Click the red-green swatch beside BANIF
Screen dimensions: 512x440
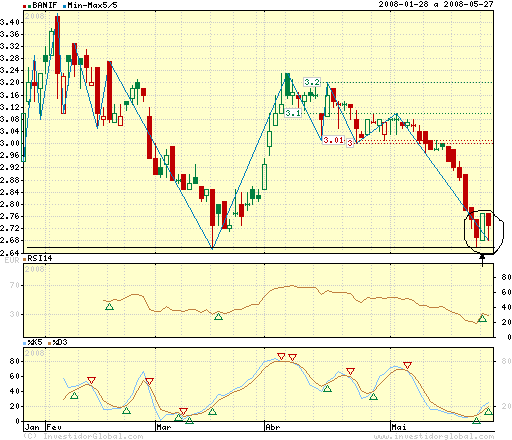point(27,6)
